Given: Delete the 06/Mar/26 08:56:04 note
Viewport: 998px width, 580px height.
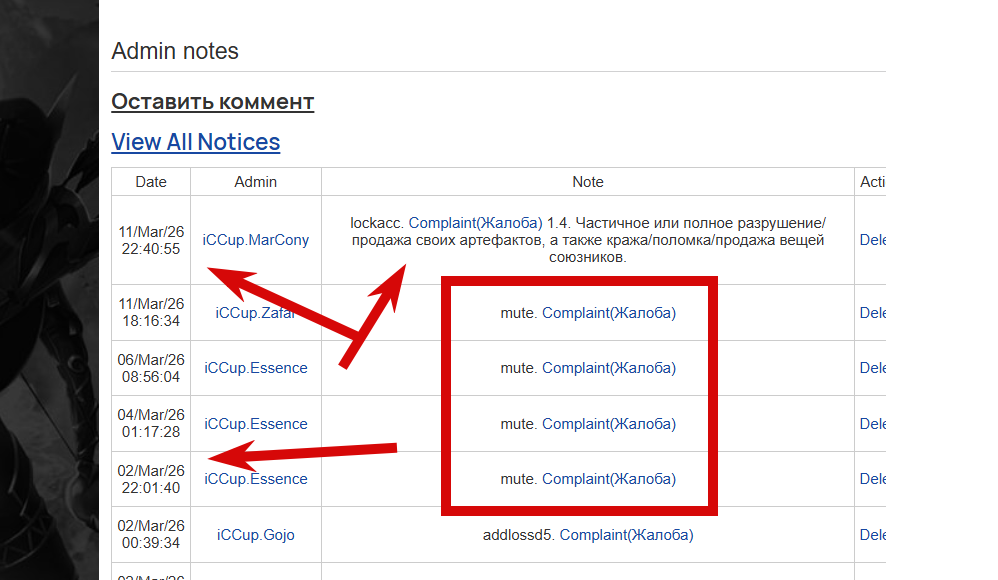Looking at the screenshot, I should coord(873,368).
